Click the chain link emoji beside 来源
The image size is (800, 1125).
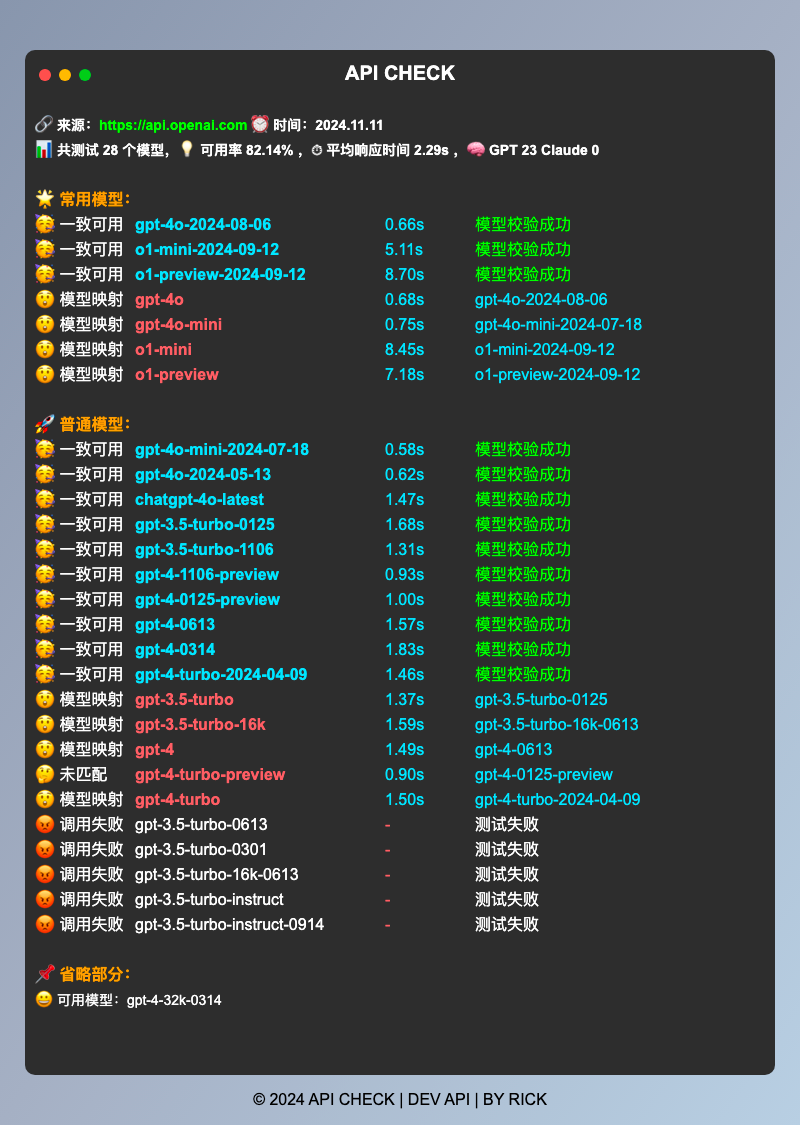(44, 124)
